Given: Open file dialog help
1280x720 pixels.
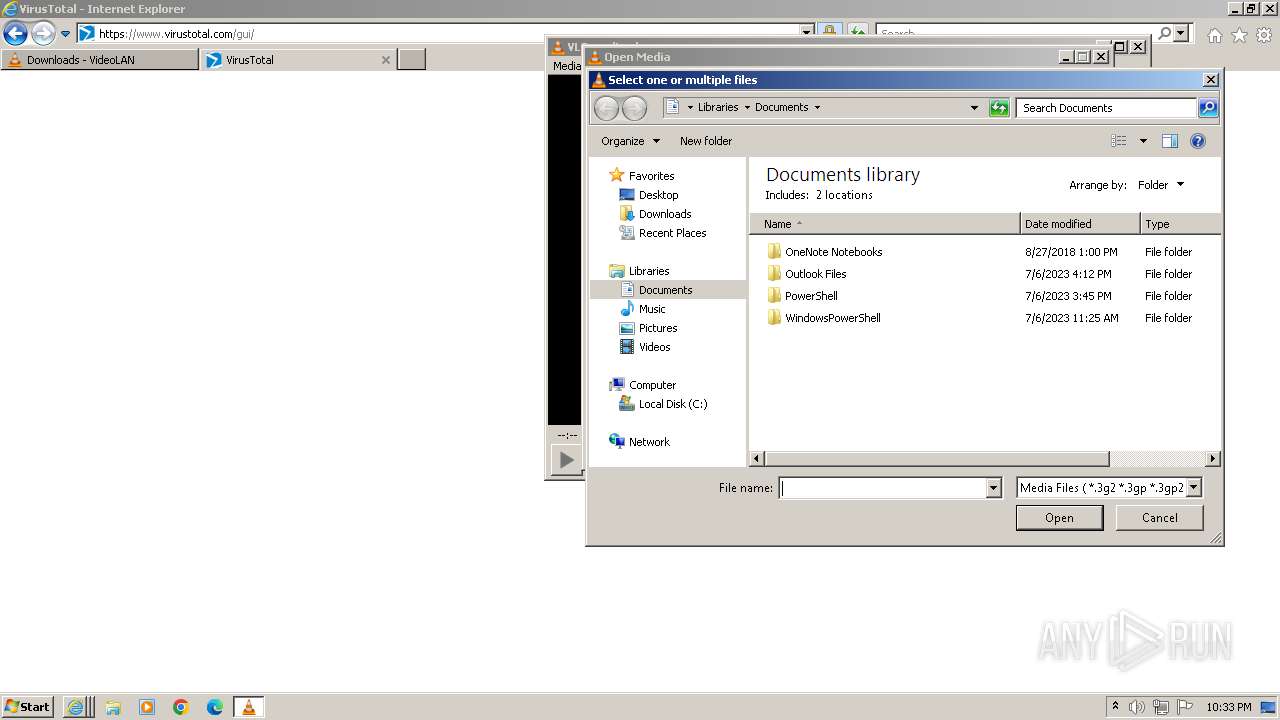Looking at the screenshot, I should (1198, 141).
